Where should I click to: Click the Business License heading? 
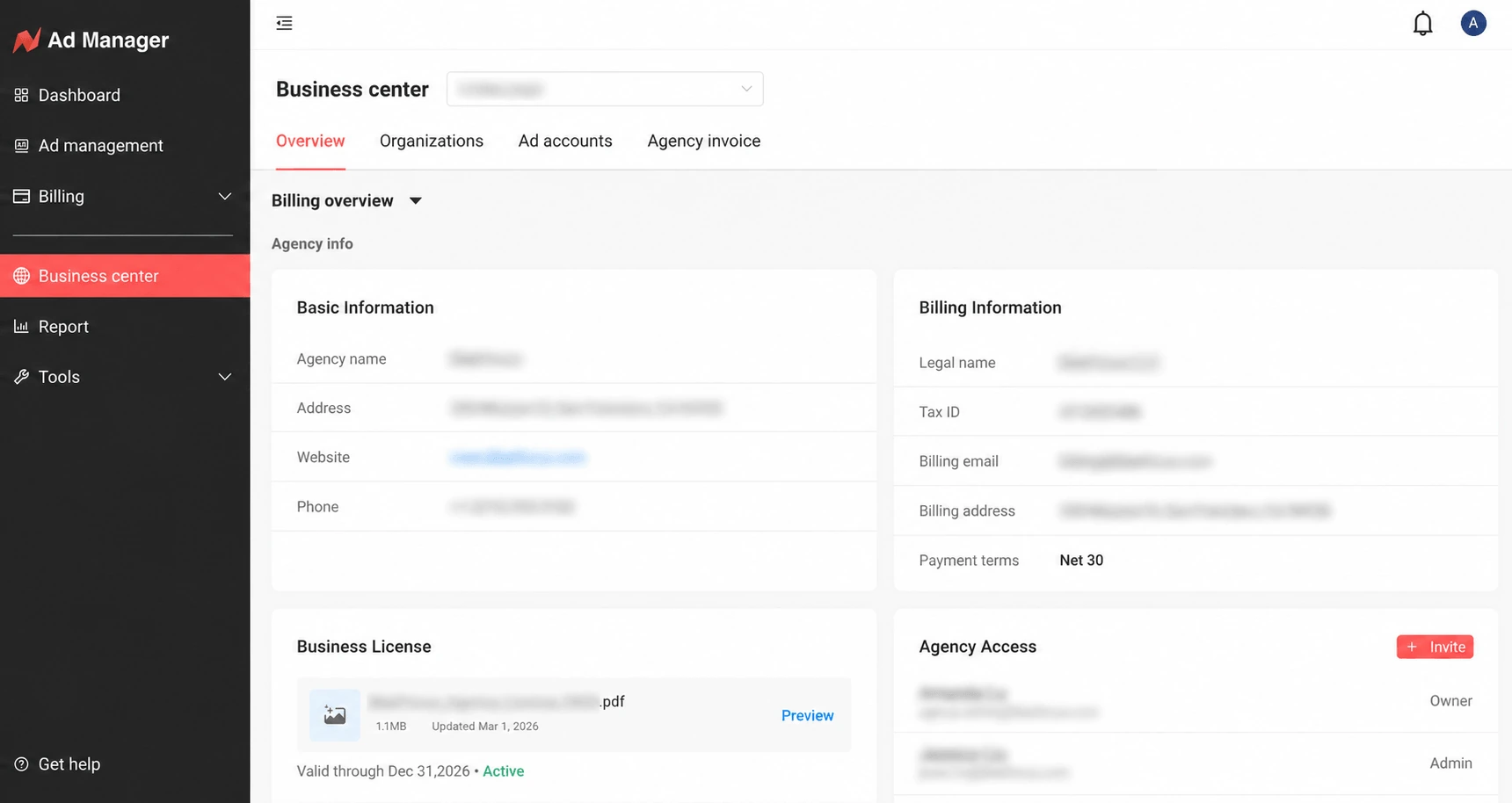click(x=364, y=647)
